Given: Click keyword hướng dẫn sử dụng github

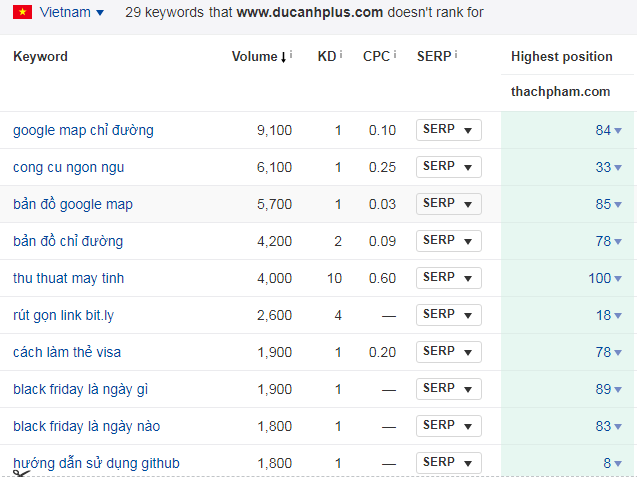Looking at the screenshot, I should 96,463.
